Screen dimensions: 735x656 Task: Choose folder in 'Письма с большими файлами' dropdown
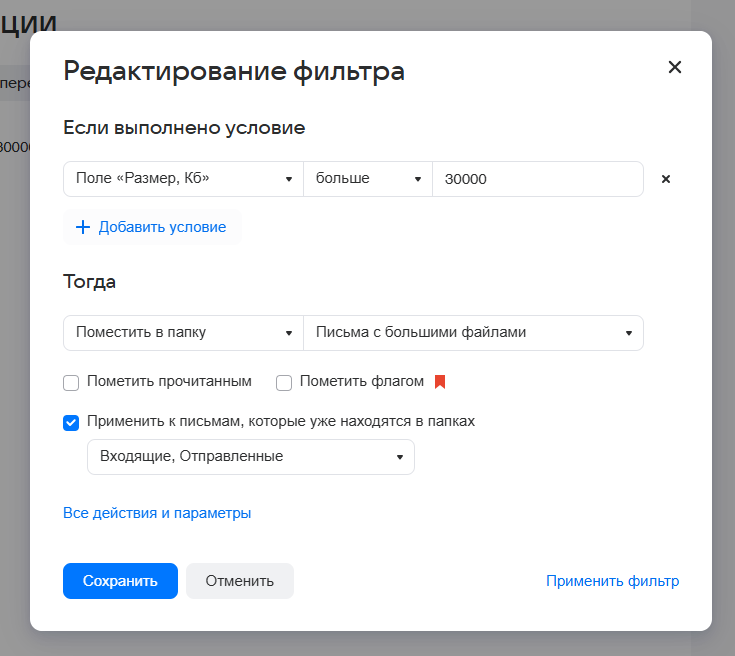(x=473, y=332)
